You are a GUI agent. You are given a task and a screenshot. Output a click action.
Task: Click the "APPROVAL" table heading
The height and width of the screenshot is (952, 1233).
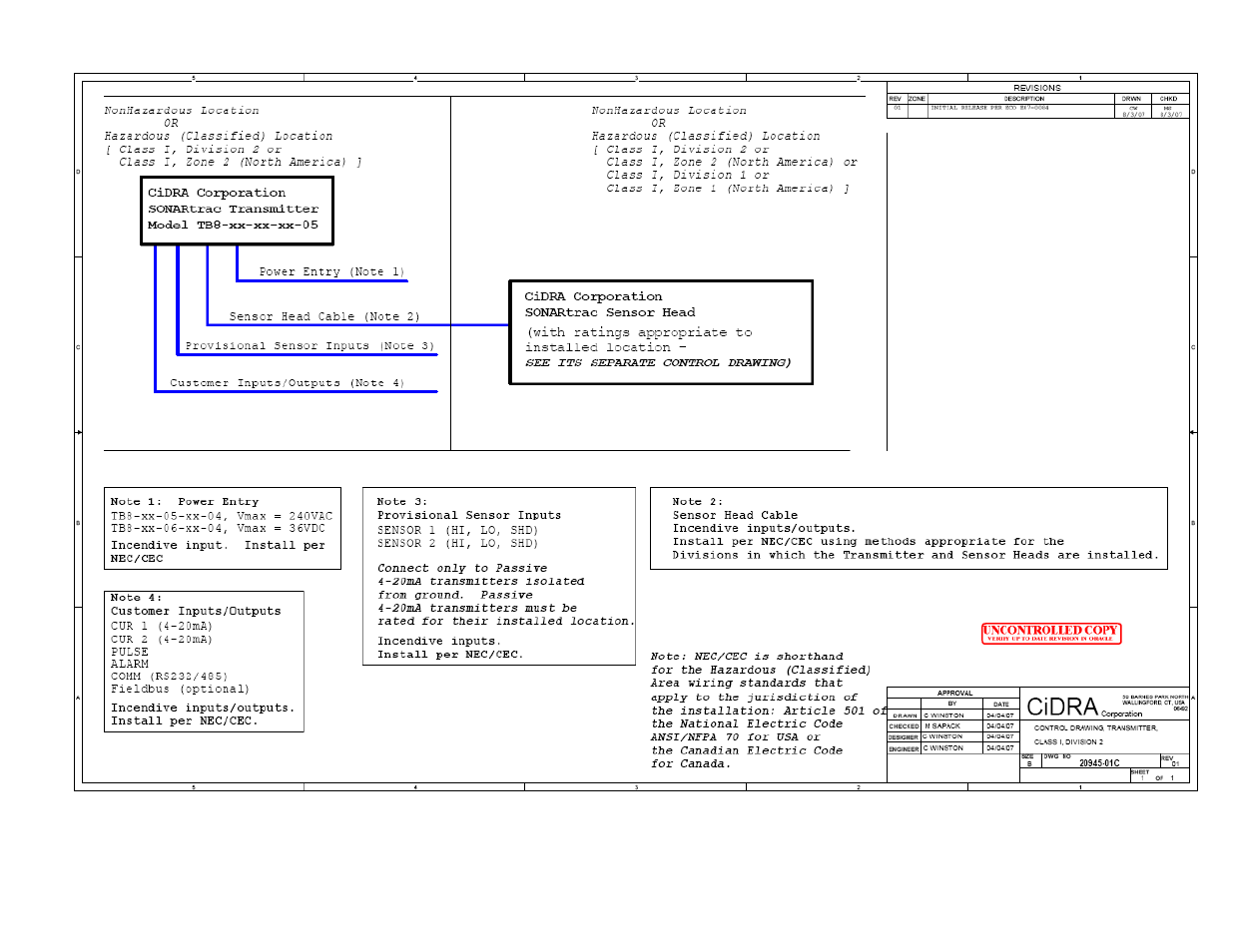coord(954,693)
